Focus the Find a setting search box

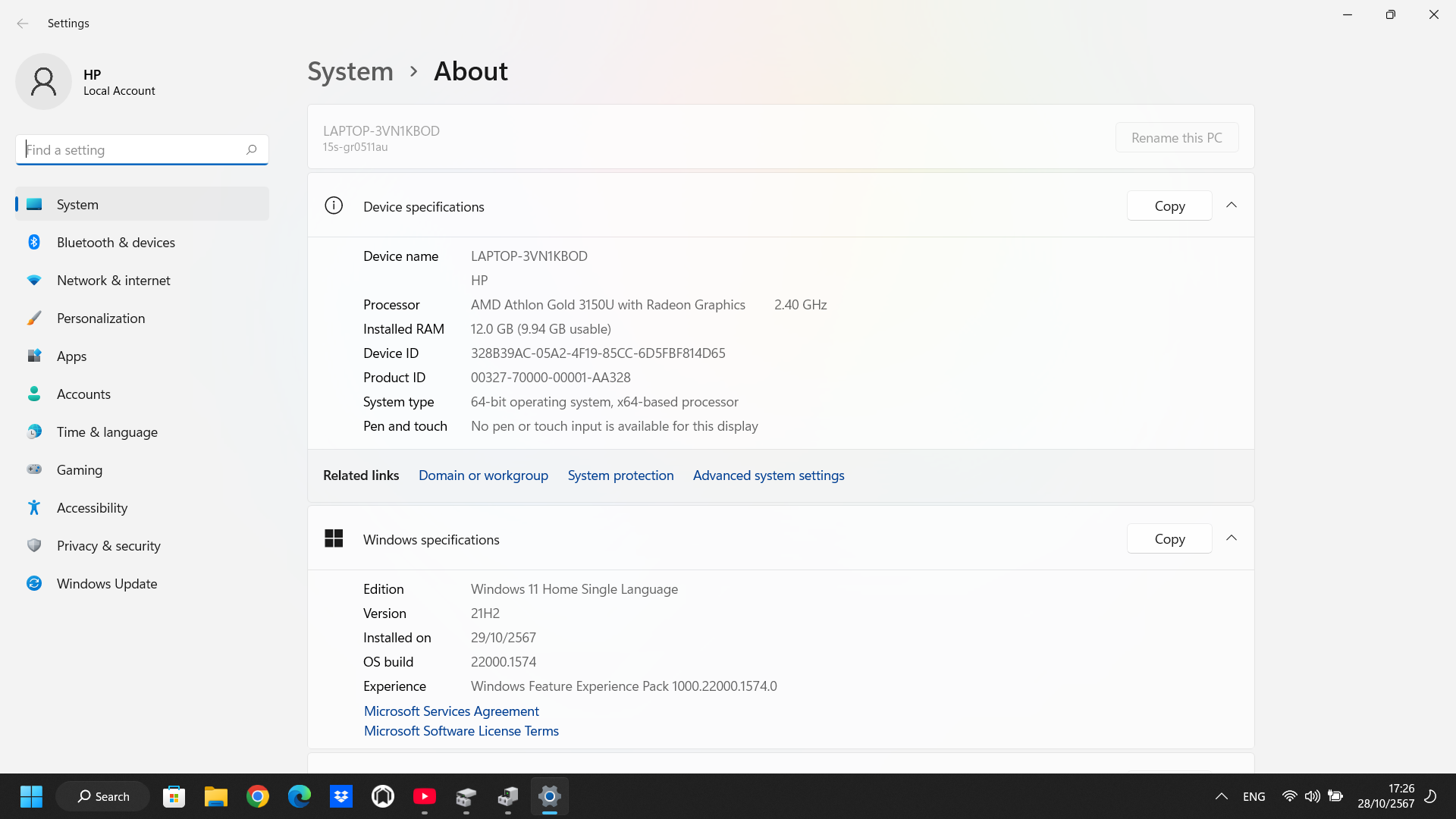tap(142, 149)
